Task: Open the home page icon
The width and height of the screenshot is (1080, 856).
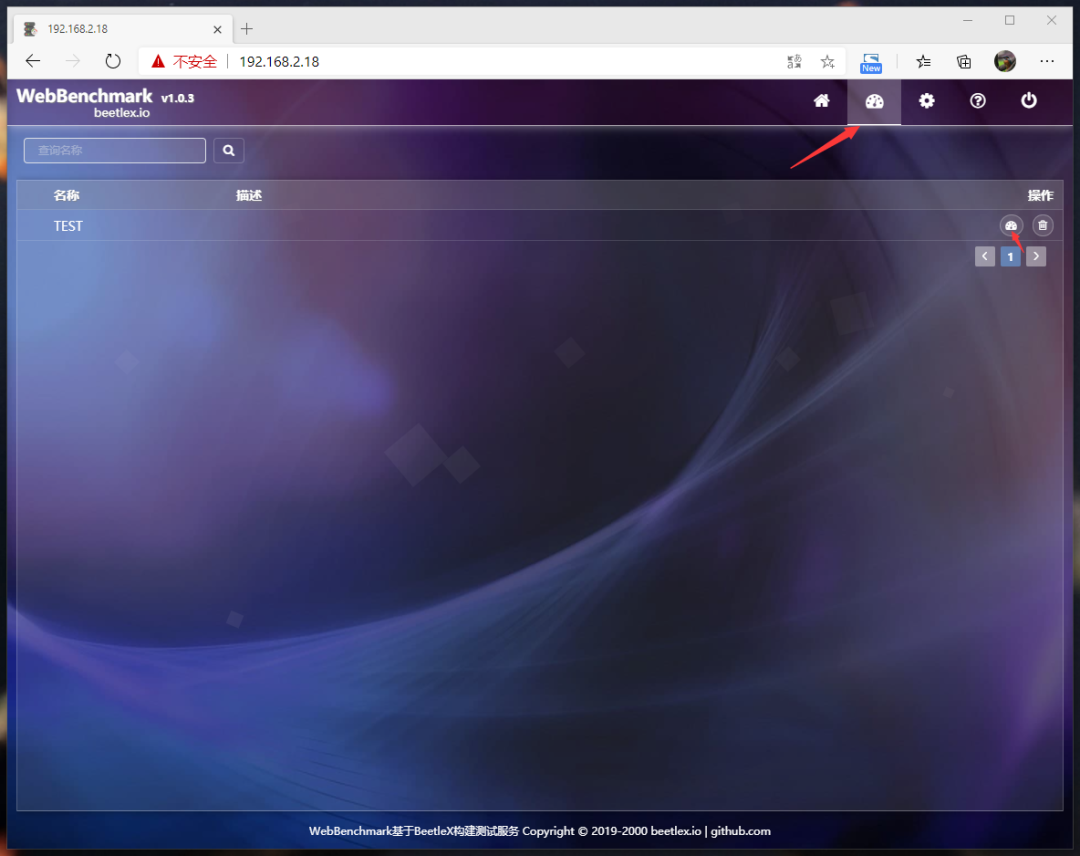Action: [821, 101]
